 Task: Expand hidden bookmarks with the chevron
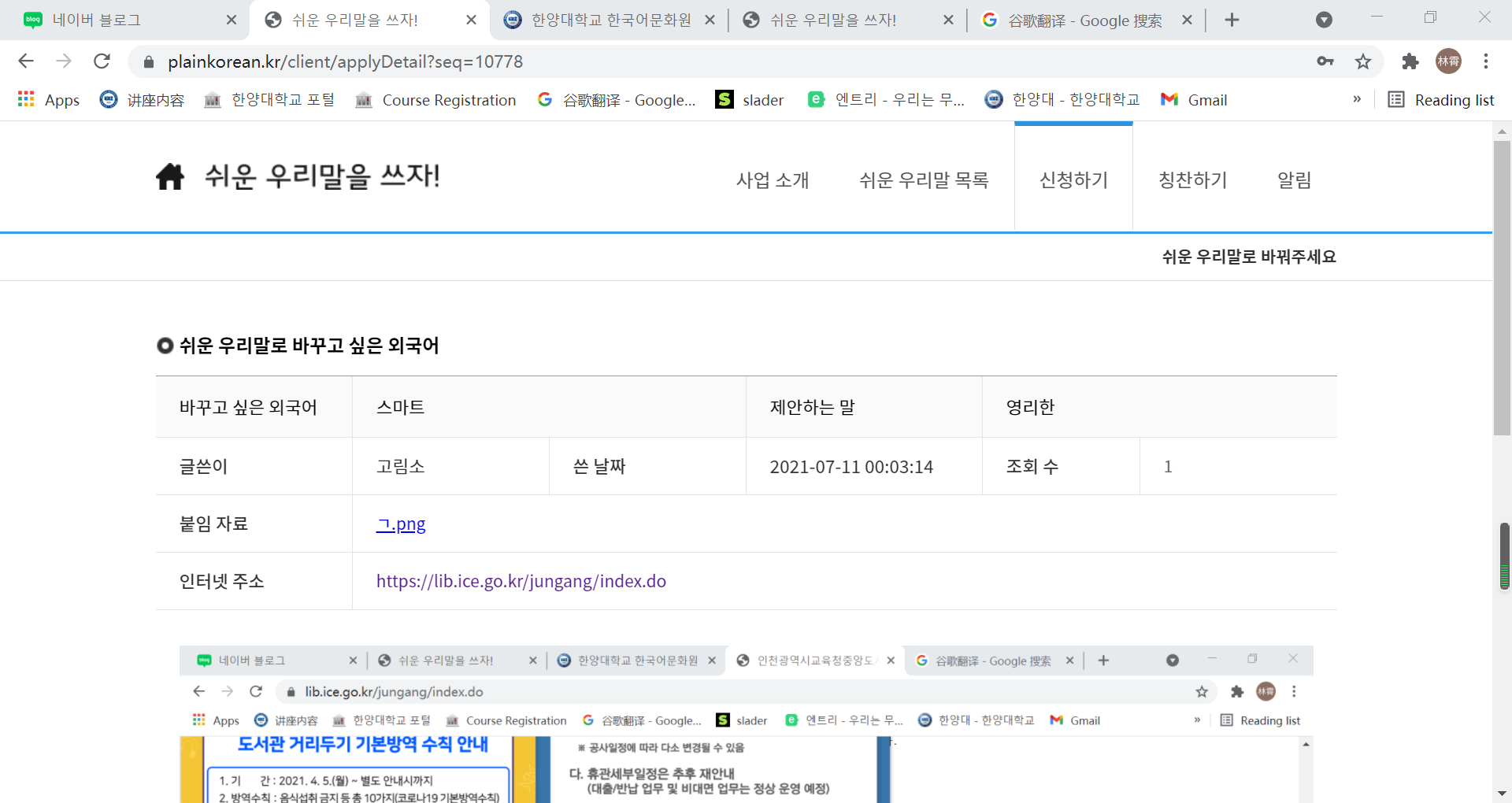(x=1357, y=99)
